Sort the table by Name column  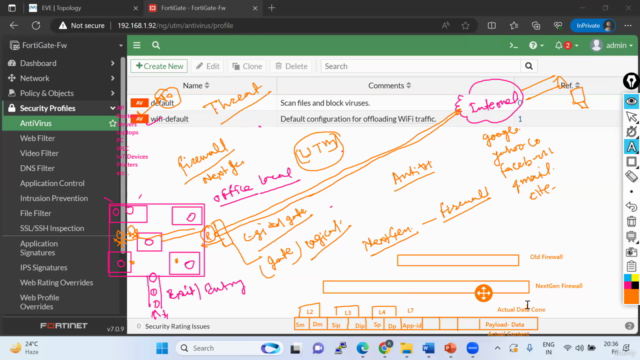coord(196,85)
